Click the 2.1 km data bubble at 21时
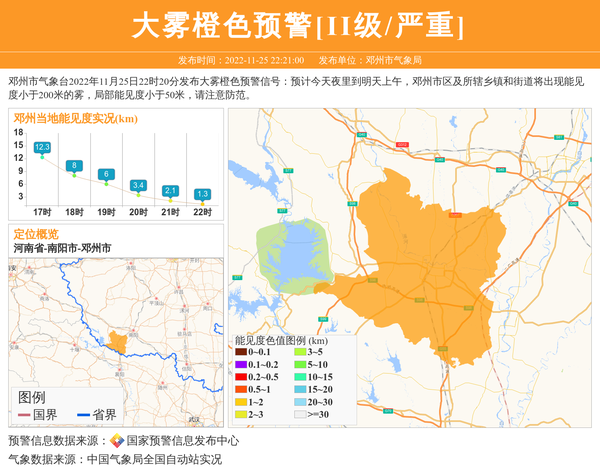Image resolution: width=600 pixels, height=471 pixels. (170, 190)
